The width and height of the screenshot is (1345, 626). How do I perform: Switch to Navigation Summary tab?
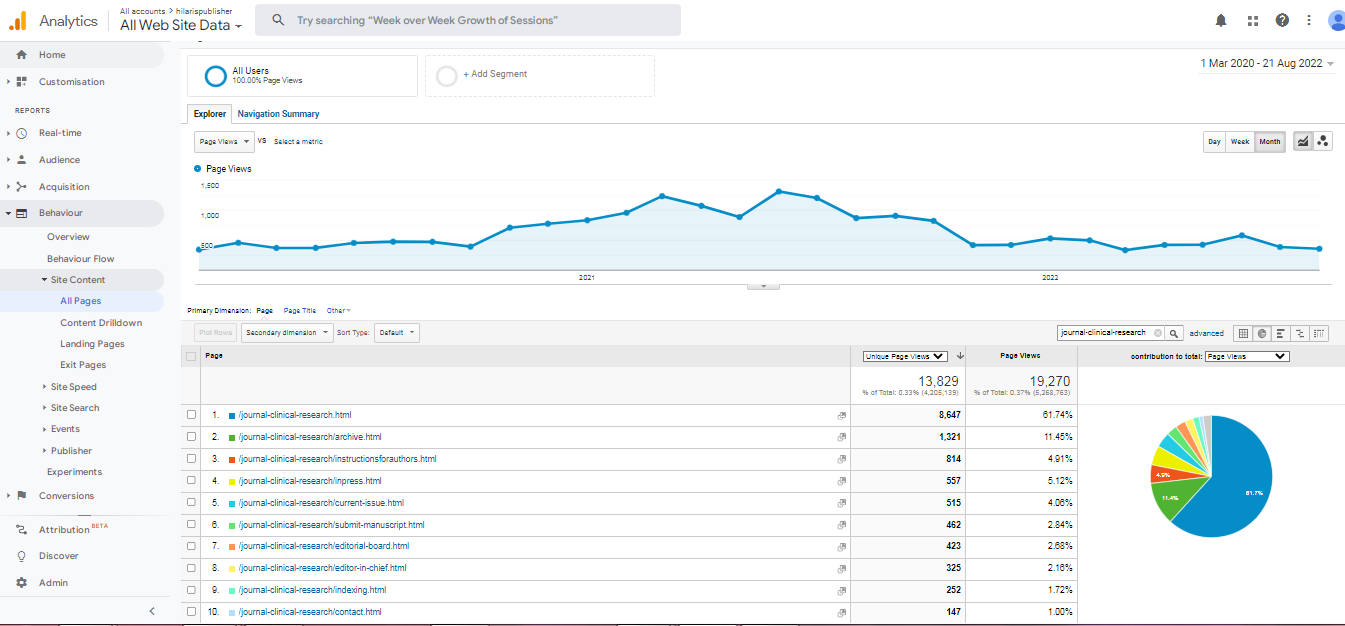(x=278, y=114)
